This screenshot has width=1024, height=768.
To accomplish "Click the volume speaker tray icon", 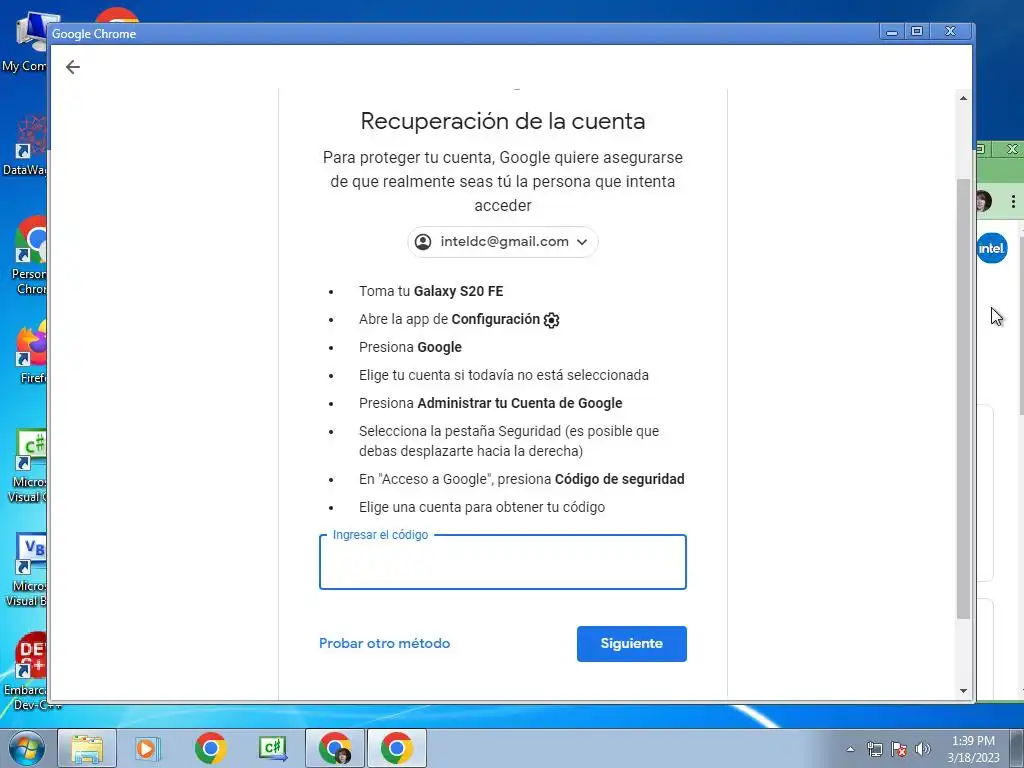I will pos(923,749).
